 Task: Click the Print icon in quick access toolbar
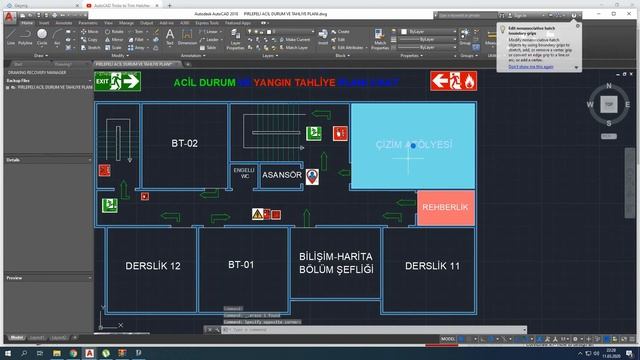(x=55, y=15)
